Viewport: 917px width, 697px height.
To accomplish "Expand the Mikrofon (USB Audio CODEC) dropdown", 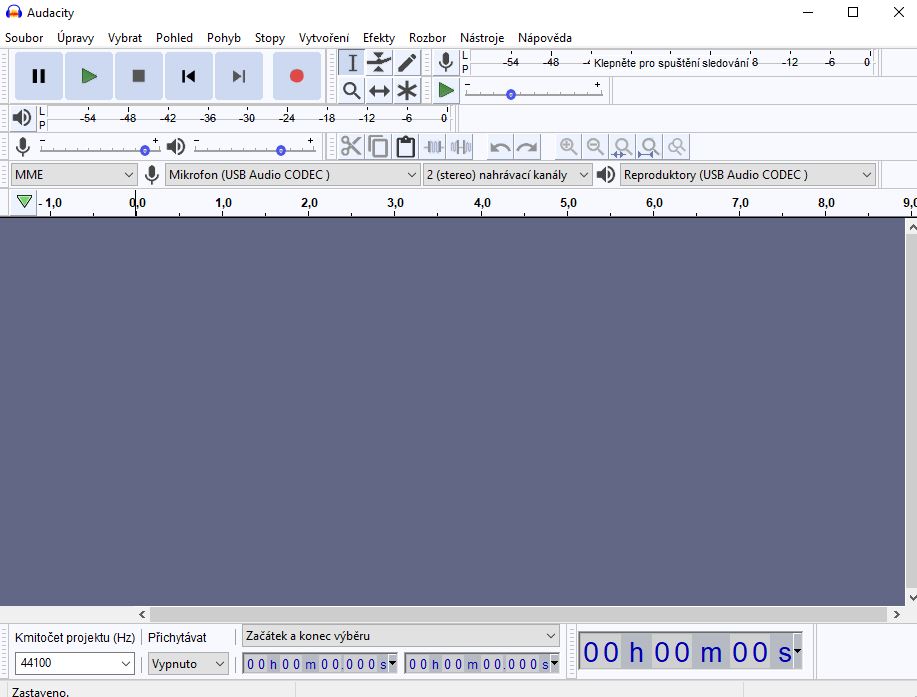I will 292,174.
